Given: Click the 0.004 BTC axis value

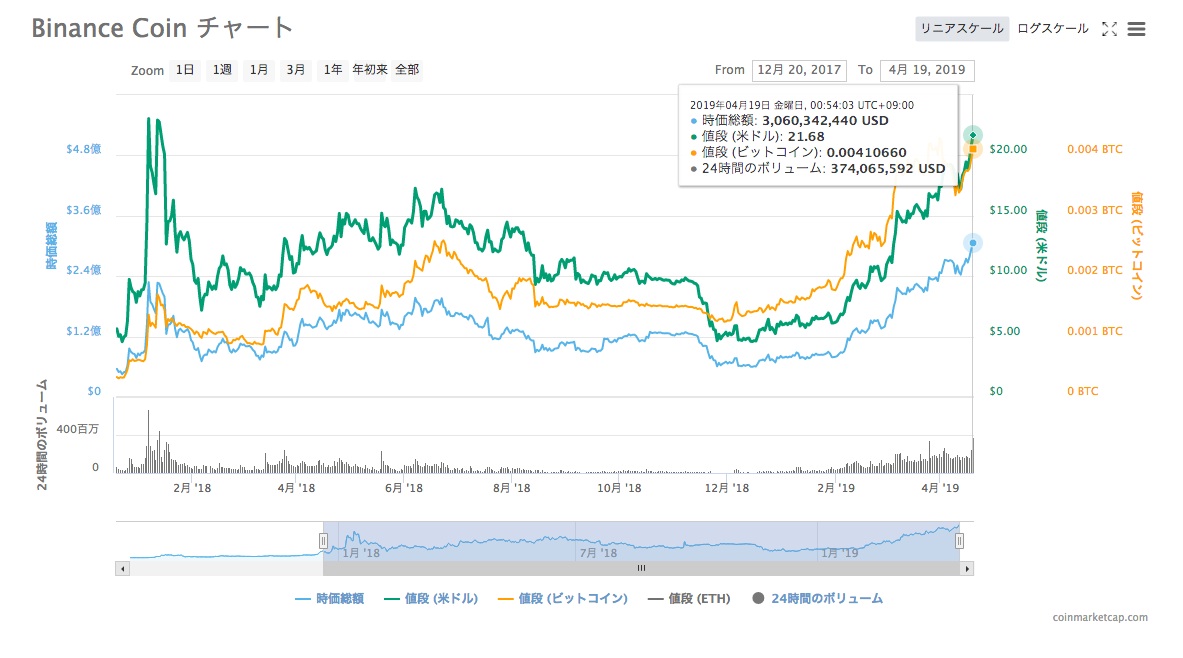Looking at the screenshot, I should click(1094, 149).
